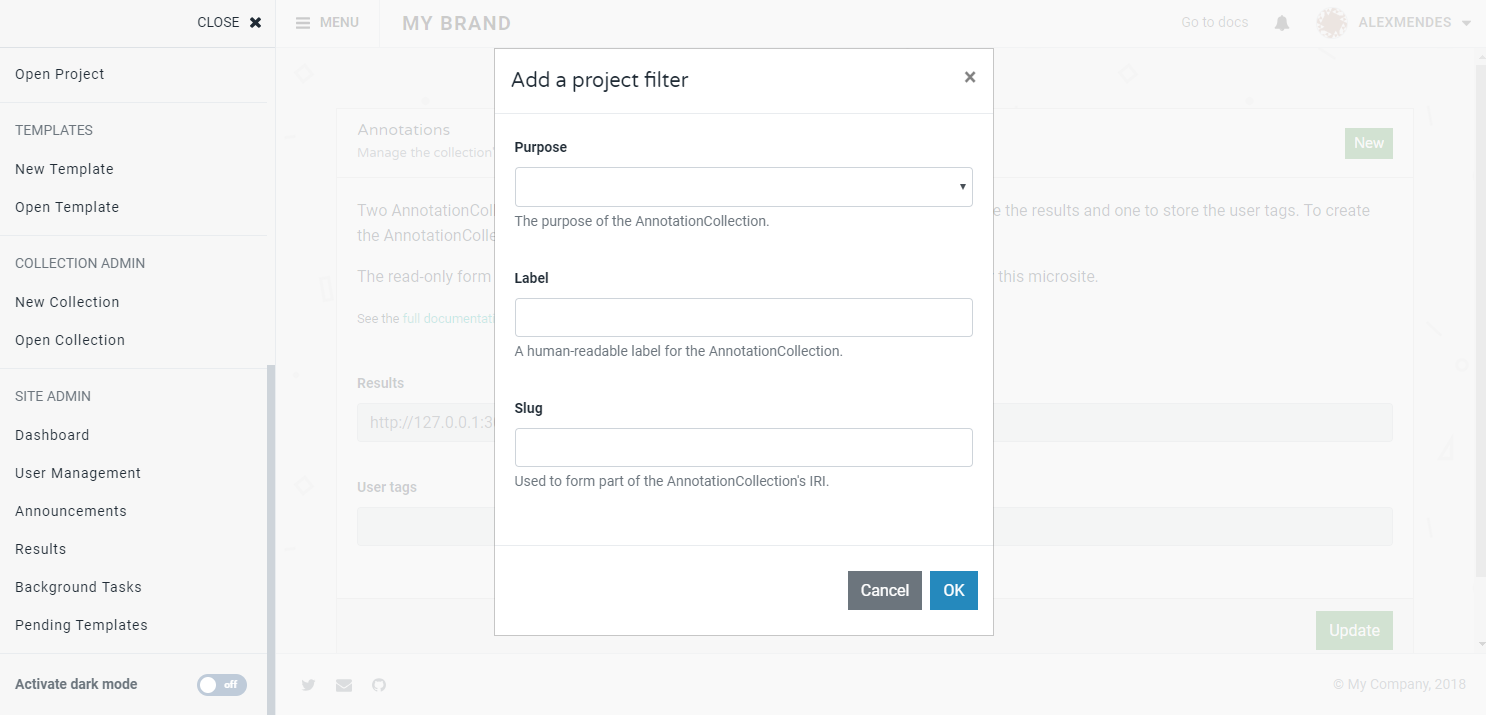Confirm the filter with the OK button
The width and height of the screenshot is (1486, 715).
(x=953, y=590)
